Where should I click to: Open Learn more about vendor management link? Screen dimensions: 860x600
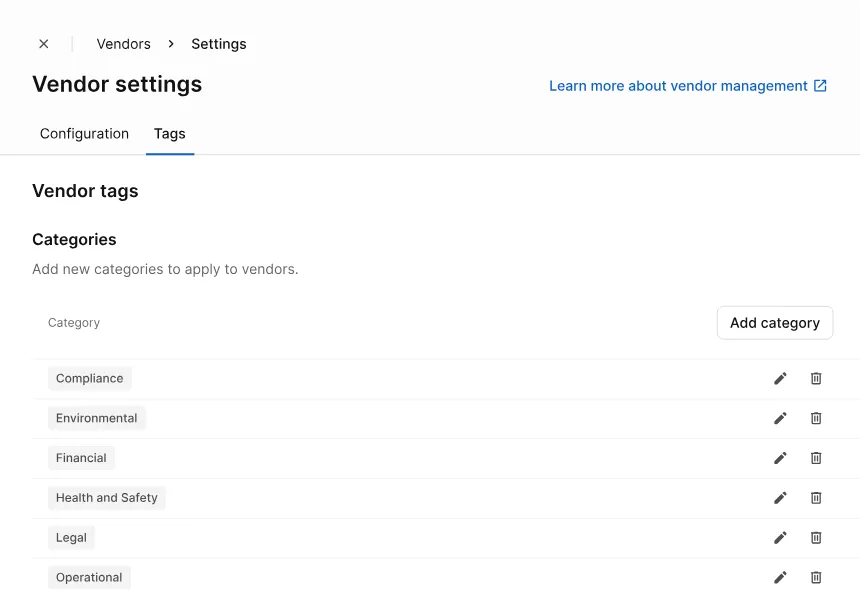click(x=687, y=86)
